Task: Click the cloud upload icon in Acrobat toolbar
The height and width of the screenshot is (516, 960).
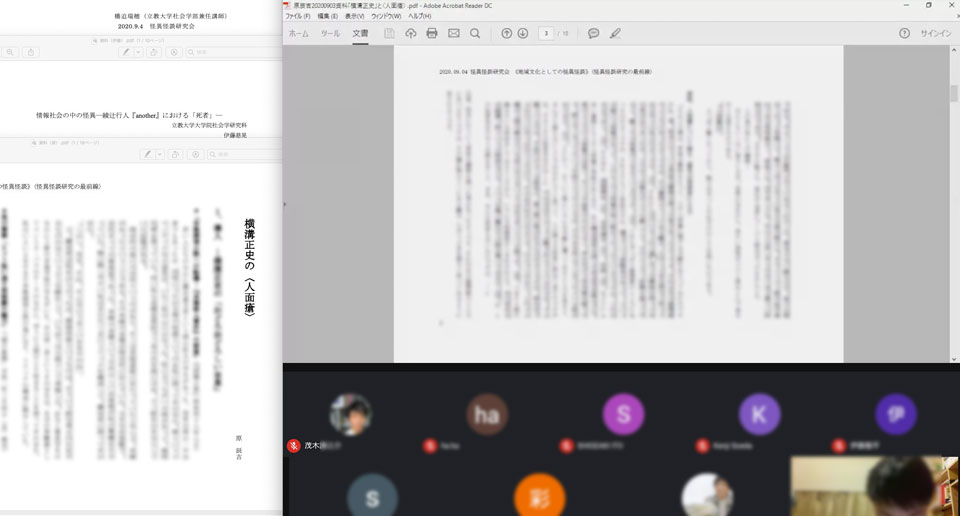Action: tap(410, 33)
